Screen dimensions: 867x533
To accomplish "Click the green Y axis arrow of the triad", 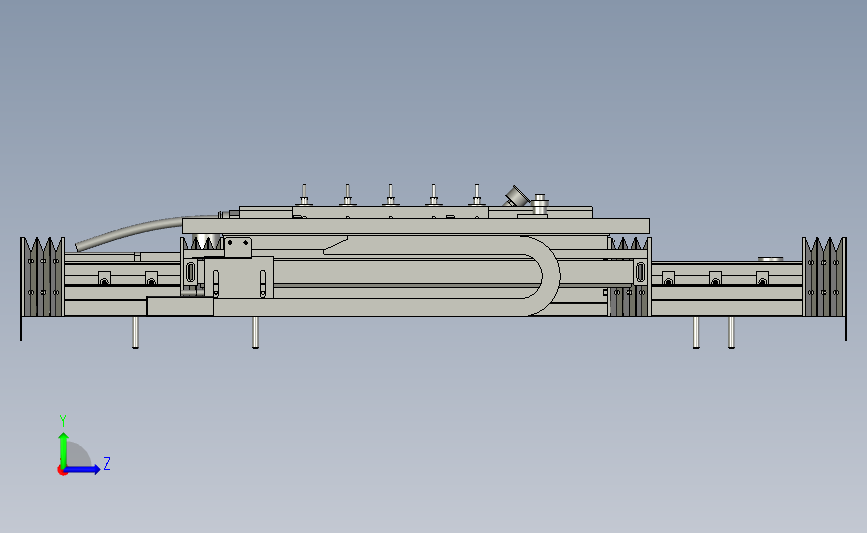I will click(64, 449).
